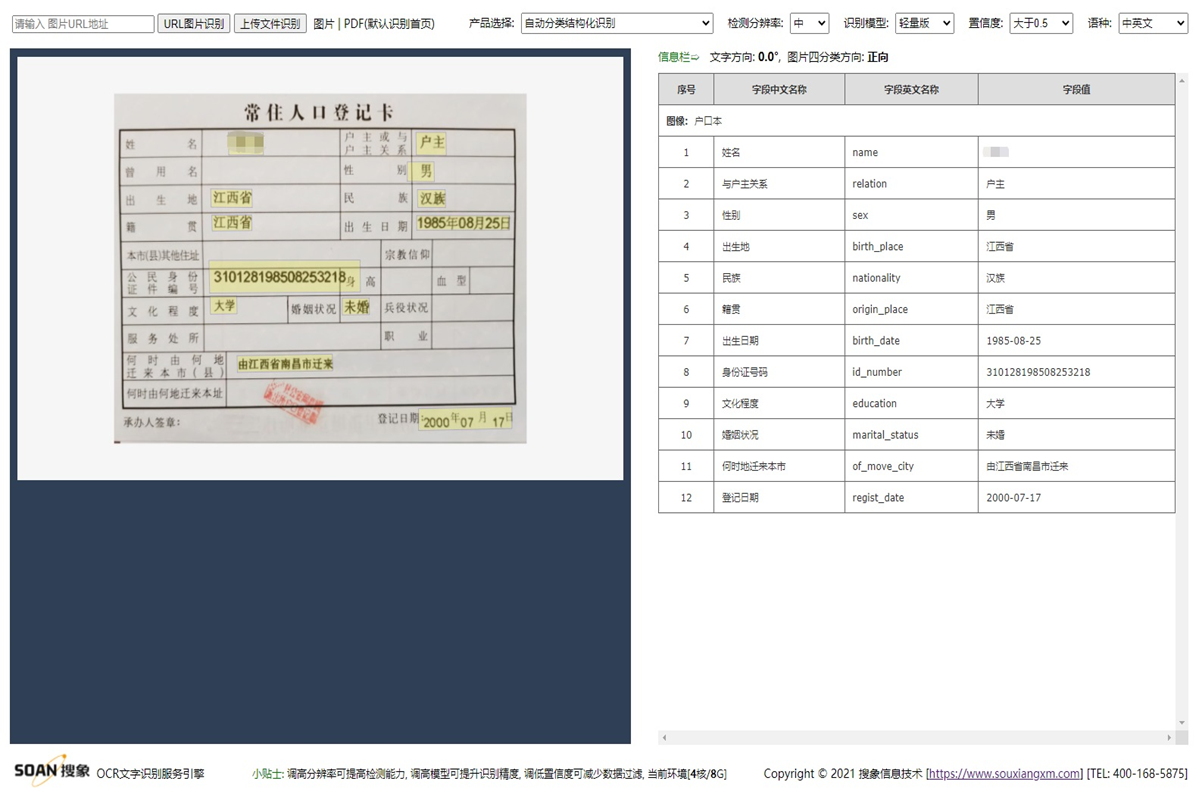Click the horizontal scrollbar right arrow
This screenshot has height=800, width=1199.
click(1169, 738)
